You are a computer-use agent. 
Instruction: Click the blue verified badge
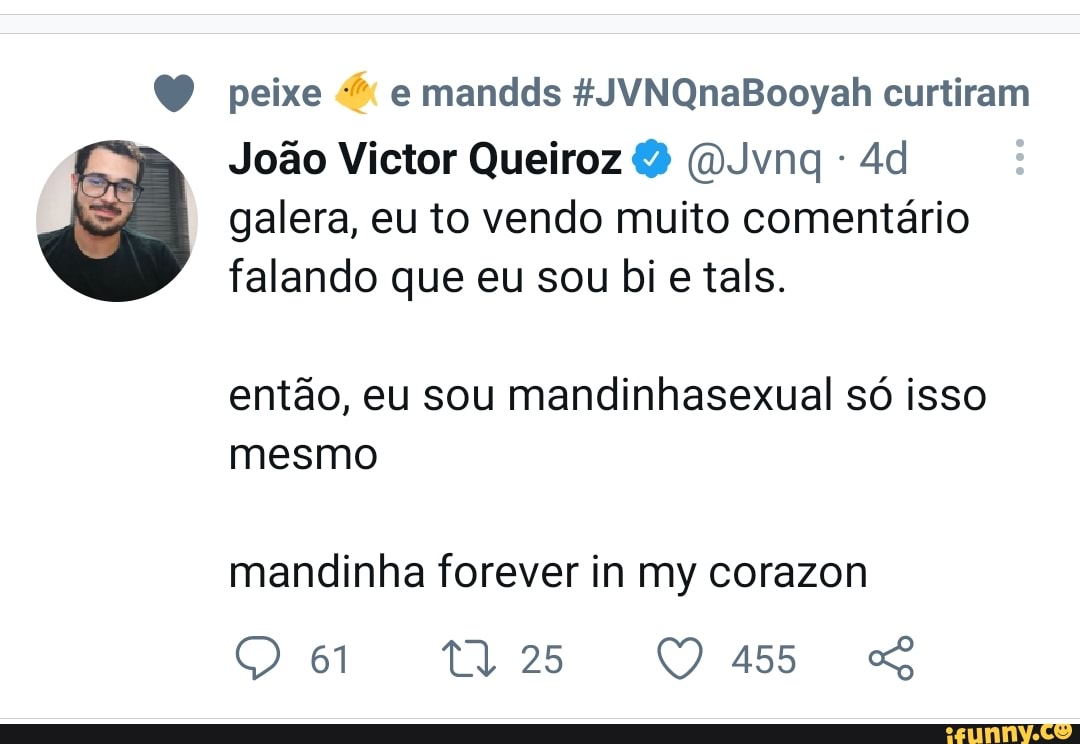point(651,159)
